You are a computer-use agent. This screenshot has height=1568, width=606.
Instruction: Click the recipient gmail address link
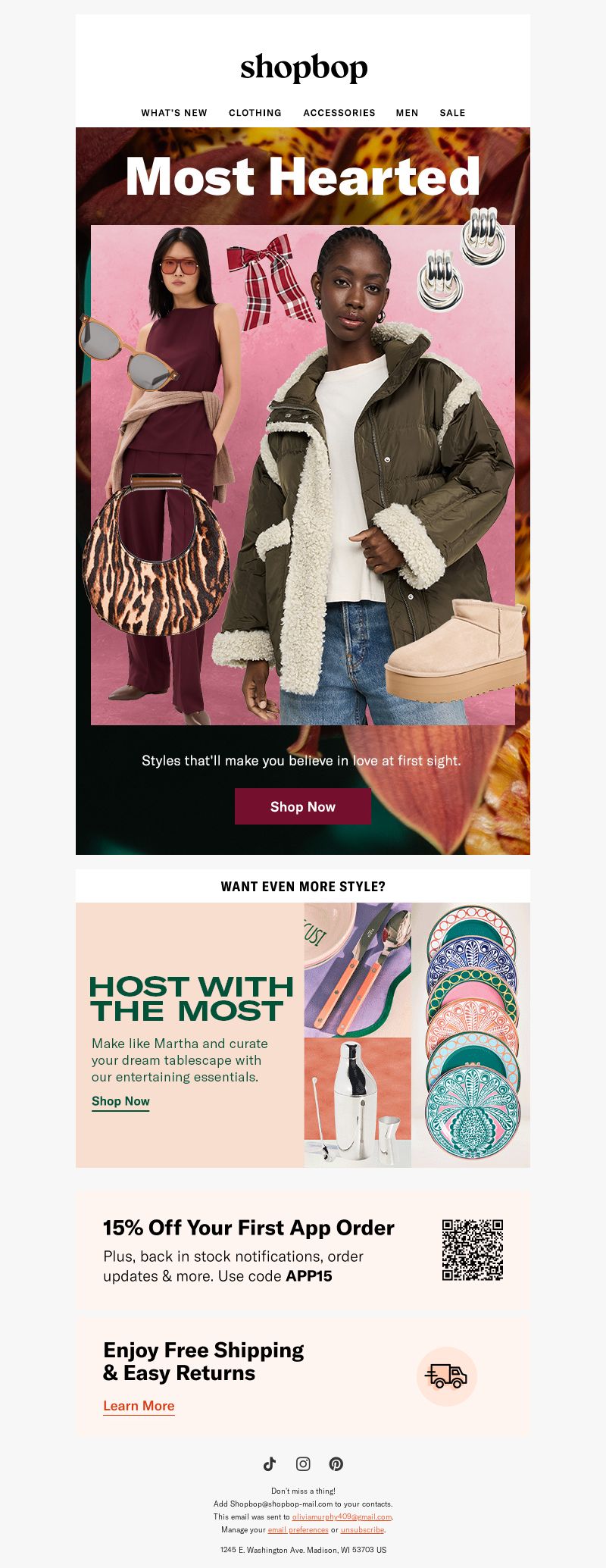[x=342, y=1516]
